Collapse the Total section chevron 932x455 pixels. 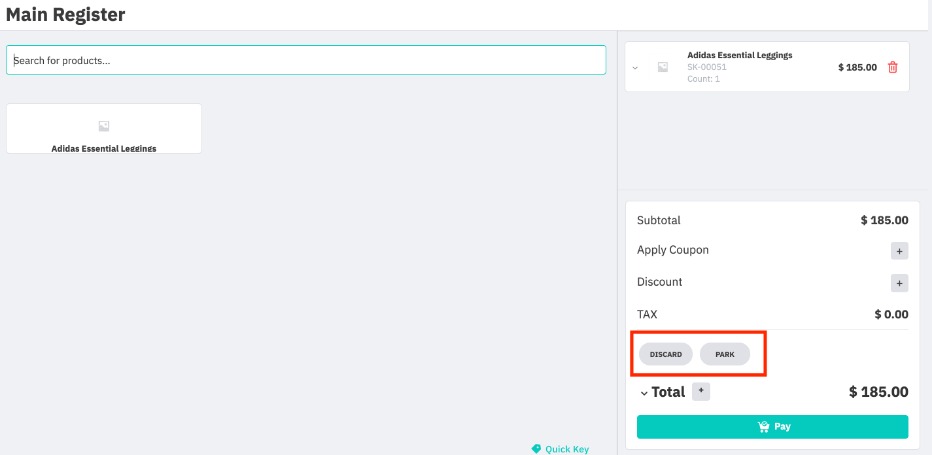644,393
